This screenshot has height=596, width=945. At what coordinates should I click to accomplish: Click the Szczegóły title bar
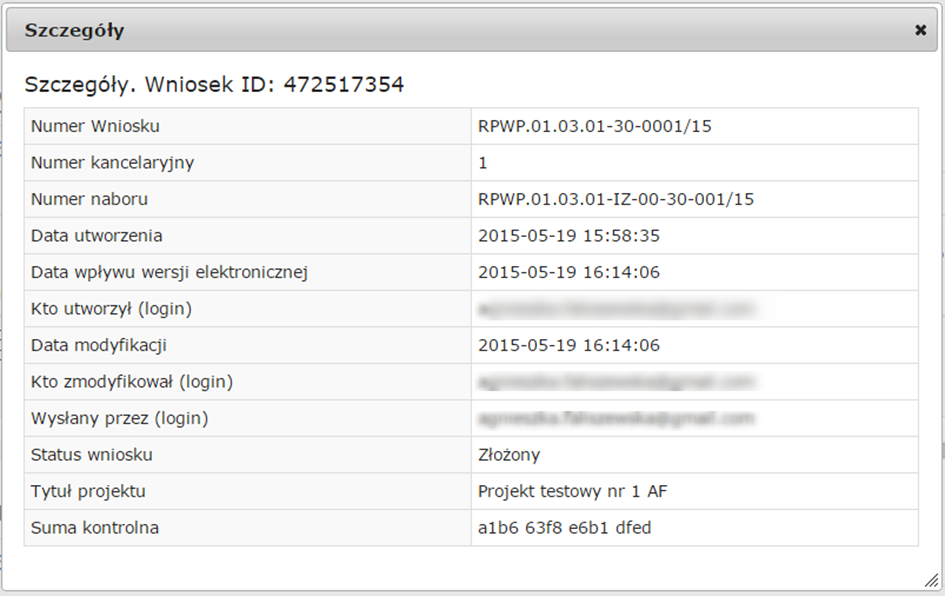pyautogui.click(x=472, y=30)
